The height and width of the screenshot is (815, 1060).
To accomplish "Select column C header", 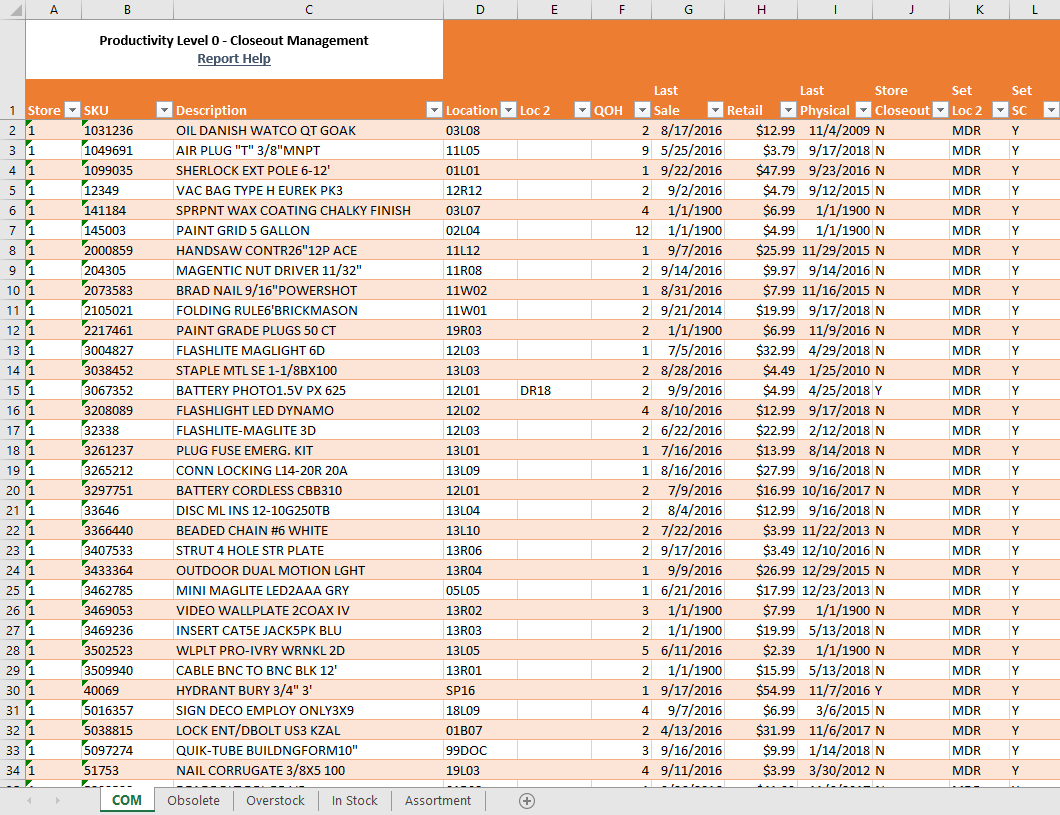I will 308,9.
